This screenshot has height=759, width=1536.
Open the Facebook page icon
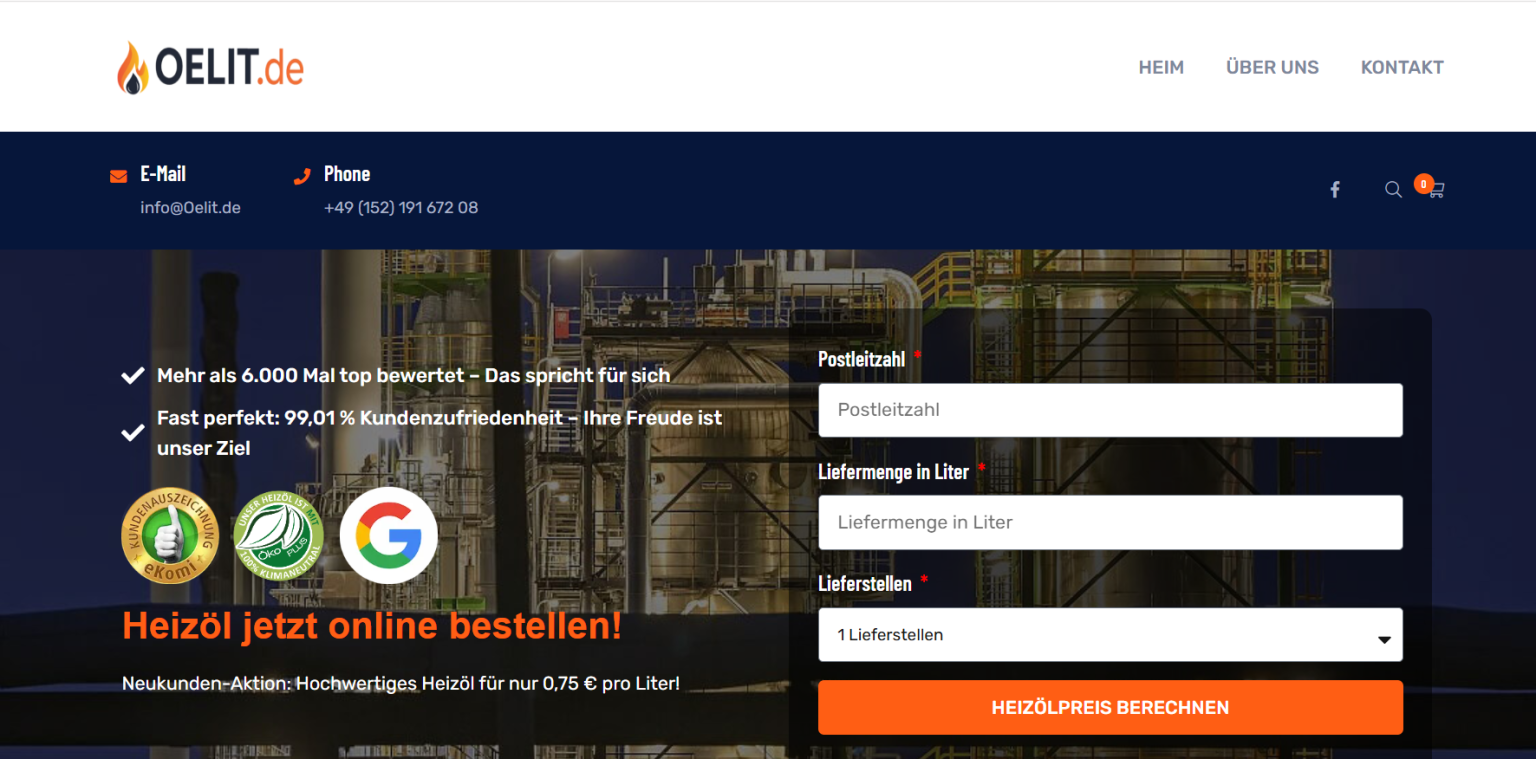click(1334, 189)
